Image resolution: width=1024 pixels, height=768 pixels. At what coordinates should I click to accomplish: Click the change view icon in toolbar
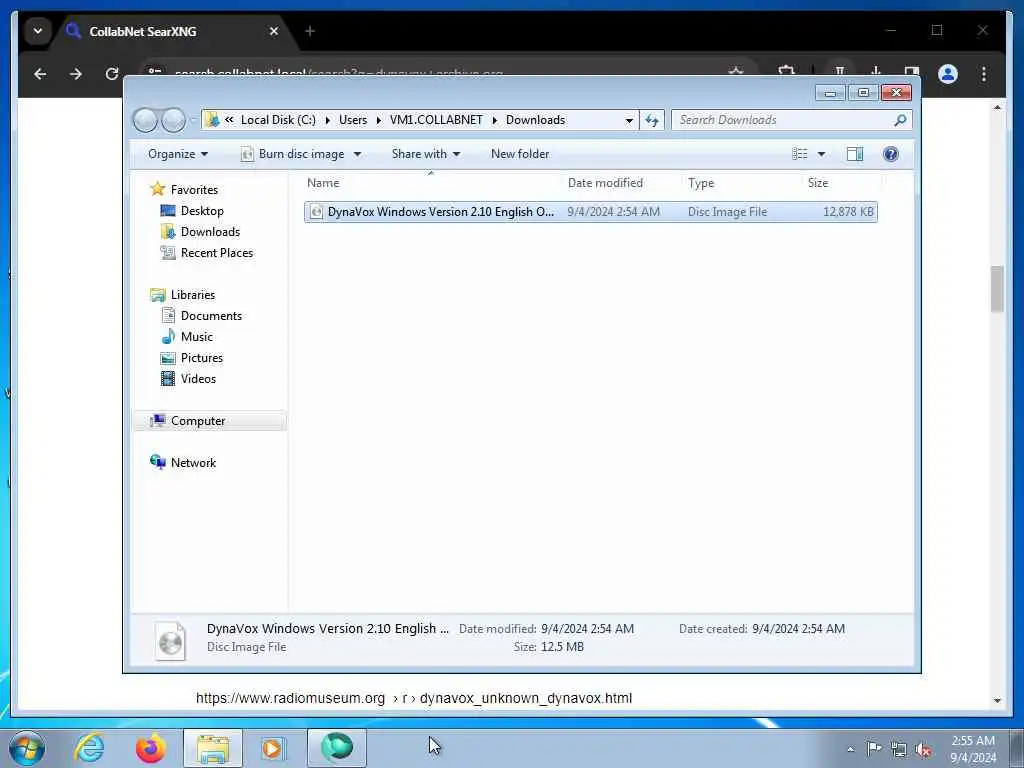799,154
